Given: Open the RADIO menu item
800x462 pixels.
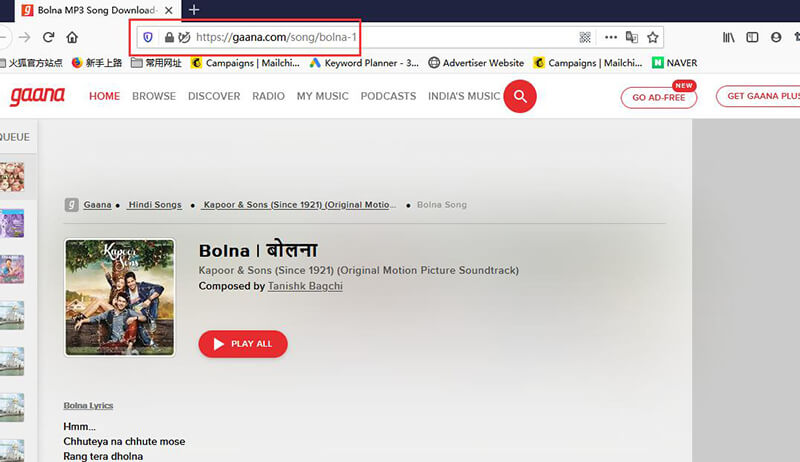Looking at the screenshot, I should pyautogui.click(x=268, y=96).
